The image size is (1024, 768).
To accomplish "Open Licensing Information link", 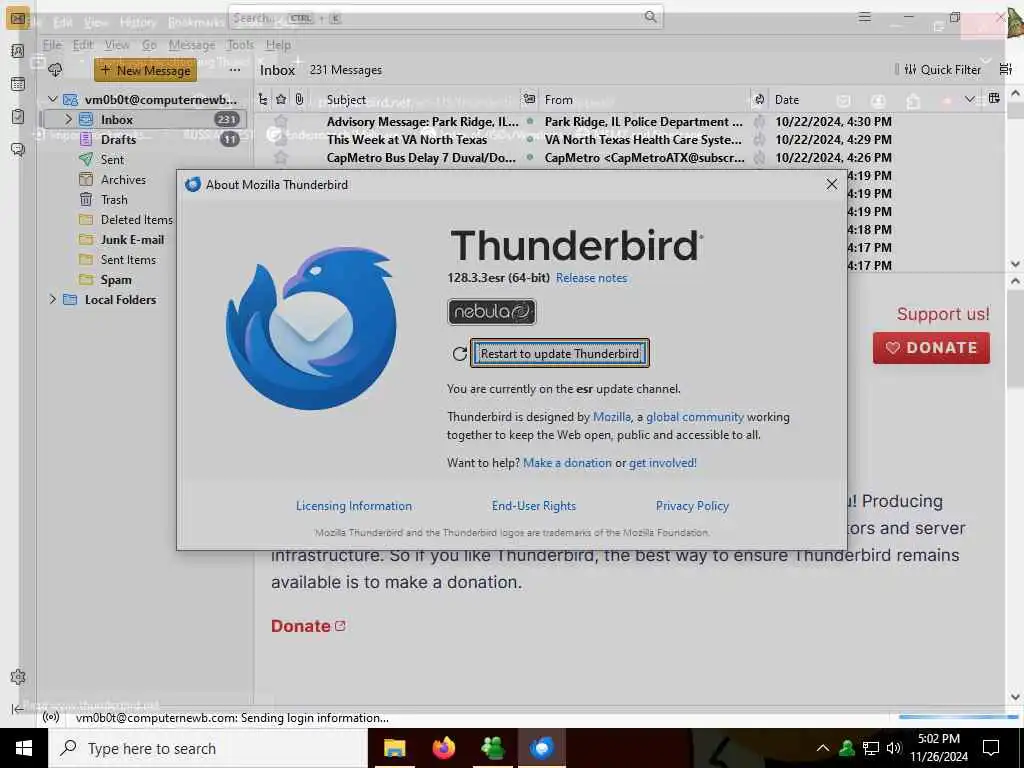I will 353,505.
